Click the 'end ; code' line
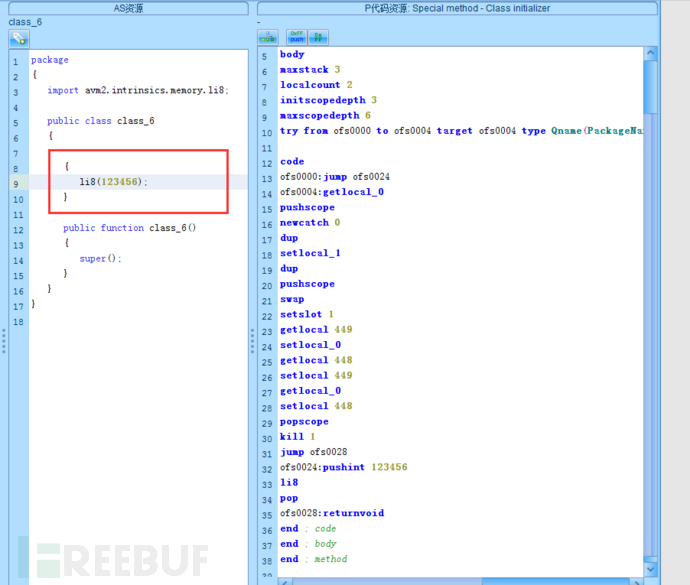The image size is (690, 585). click(x=308, y=528)
